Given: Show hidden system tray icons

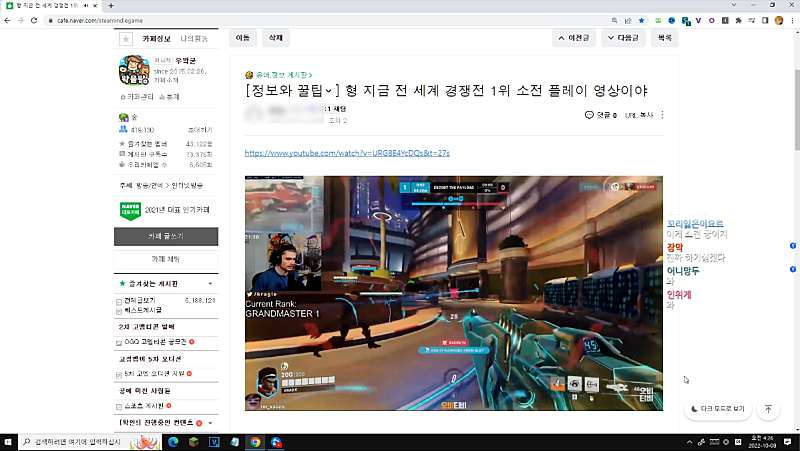Looking at the screenshot, I should coord(690,442).
